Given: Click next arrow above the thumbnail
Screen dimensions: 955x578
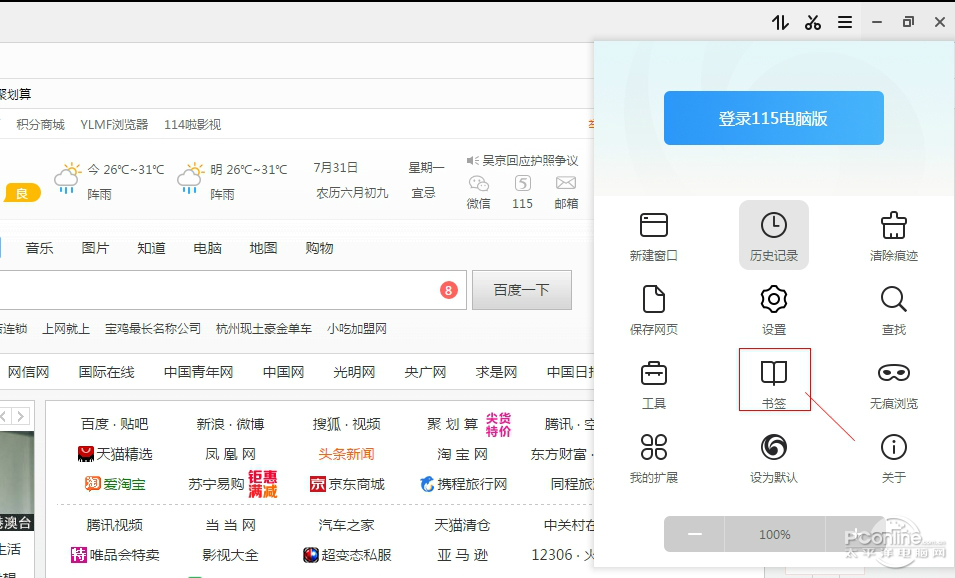Looking at the screenshot, I should (x=21, y=417).
